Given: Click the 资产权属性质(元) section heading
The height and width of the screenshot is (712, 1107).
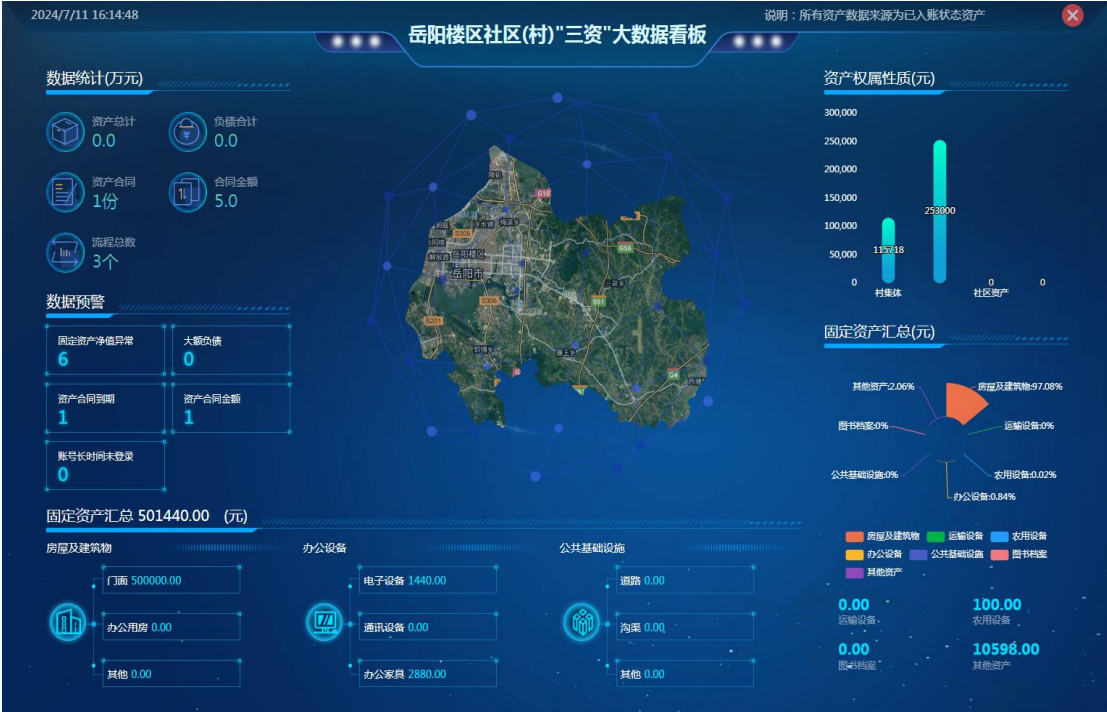Looking at the screenshot, I should click(879, 78).
